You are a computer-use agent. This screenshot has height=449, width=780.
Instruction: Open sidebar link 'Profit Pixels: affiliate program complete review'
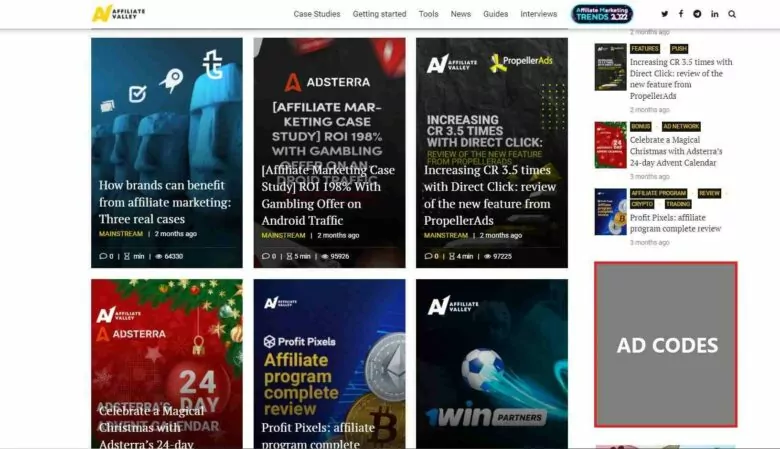[675, 223]
